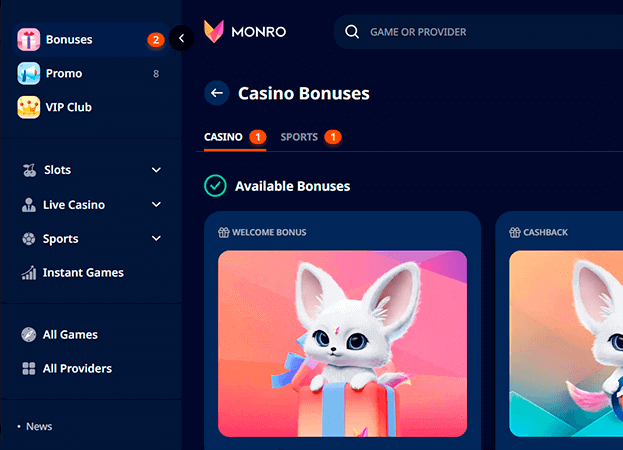Expand the Slots menu chevron
Viewport: 623px width, 450px height.
click(x=156, y=170)
